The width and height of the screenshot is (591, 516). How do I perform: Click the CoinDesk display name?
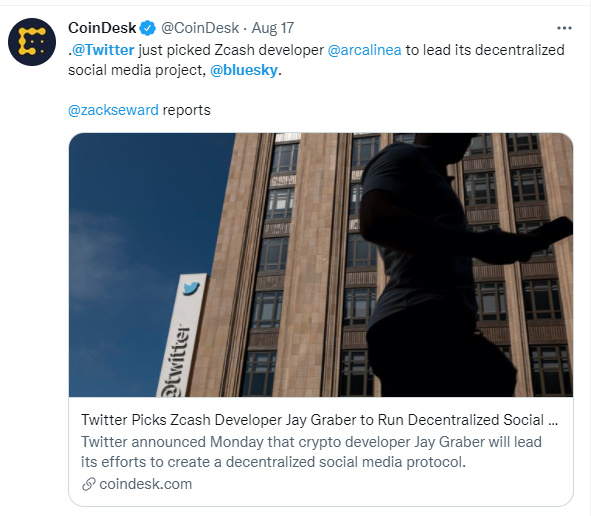coord(102,28)
